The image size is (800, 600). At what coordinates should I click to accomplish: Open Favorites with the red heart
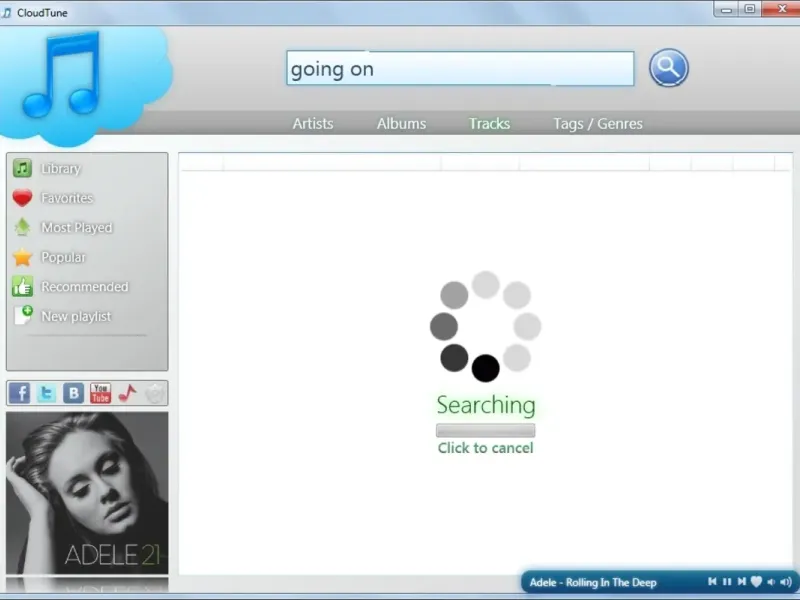tap(53, 198)
